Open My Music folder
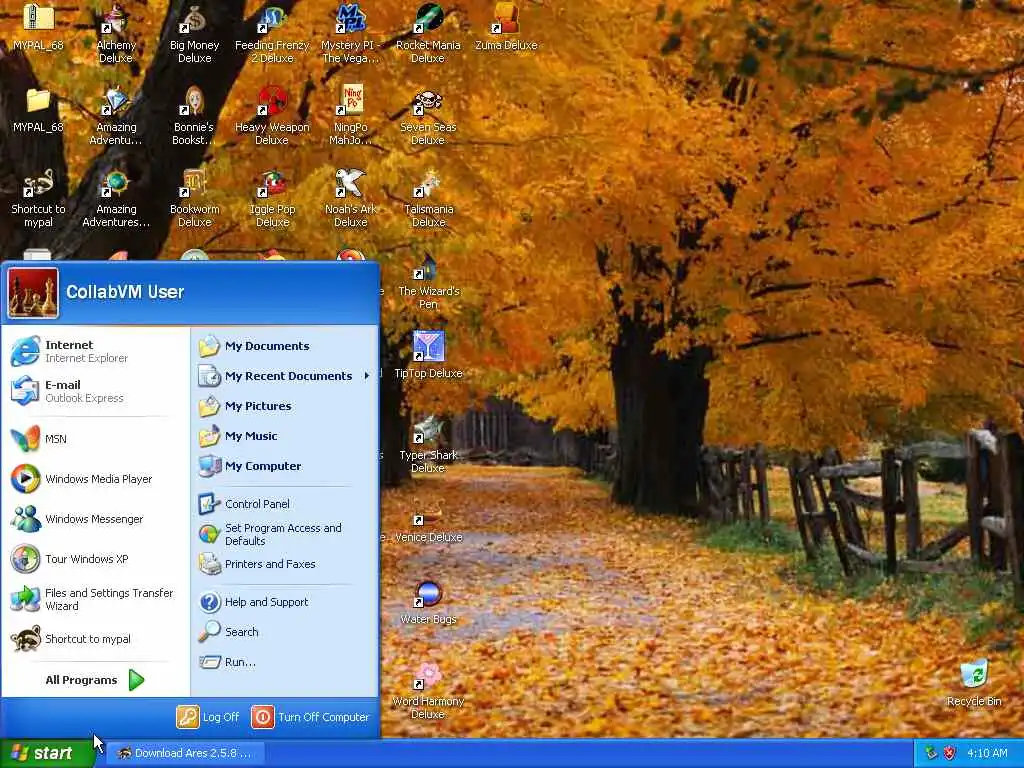 pos(285,436)
